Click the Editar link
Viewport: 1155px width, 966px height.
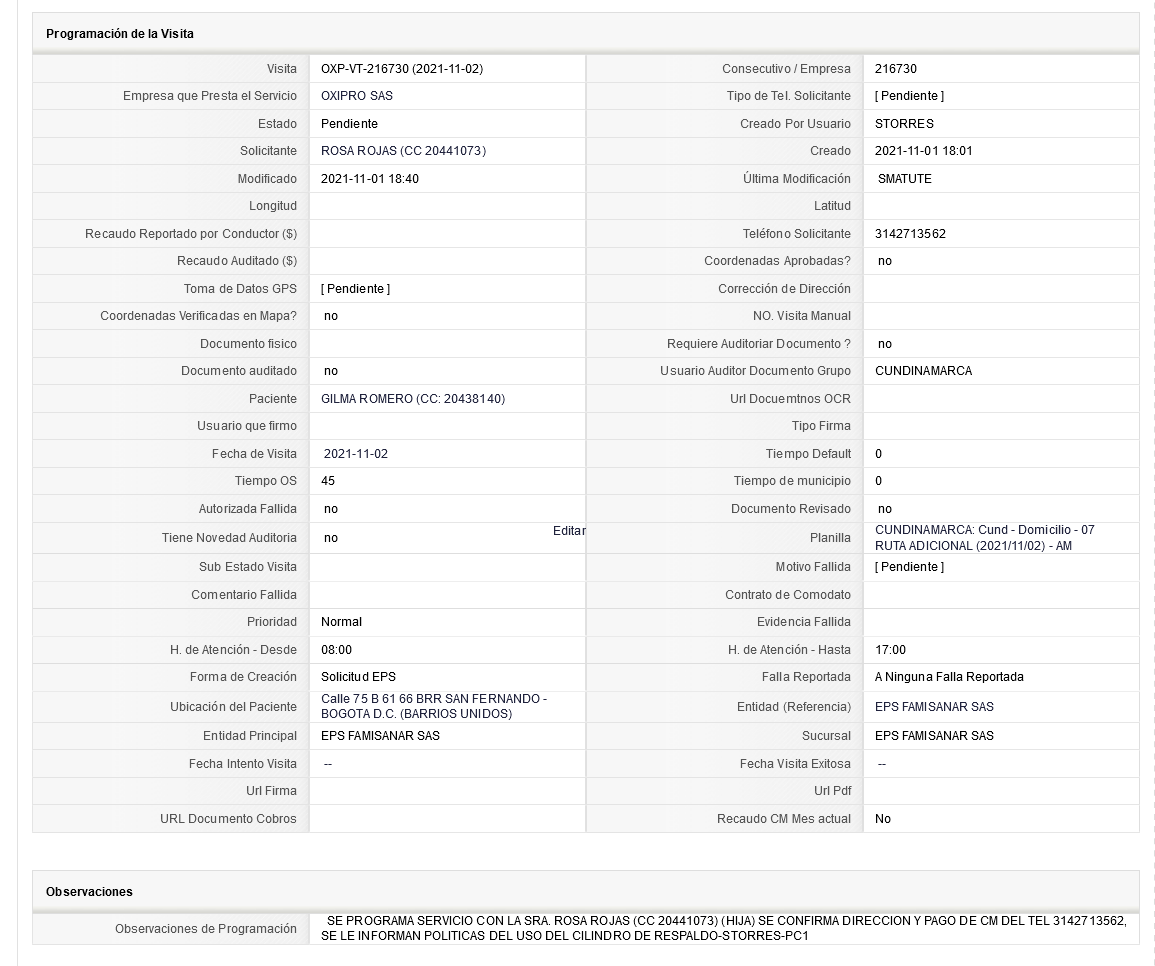pyautogui.click(x=569, y=531)
